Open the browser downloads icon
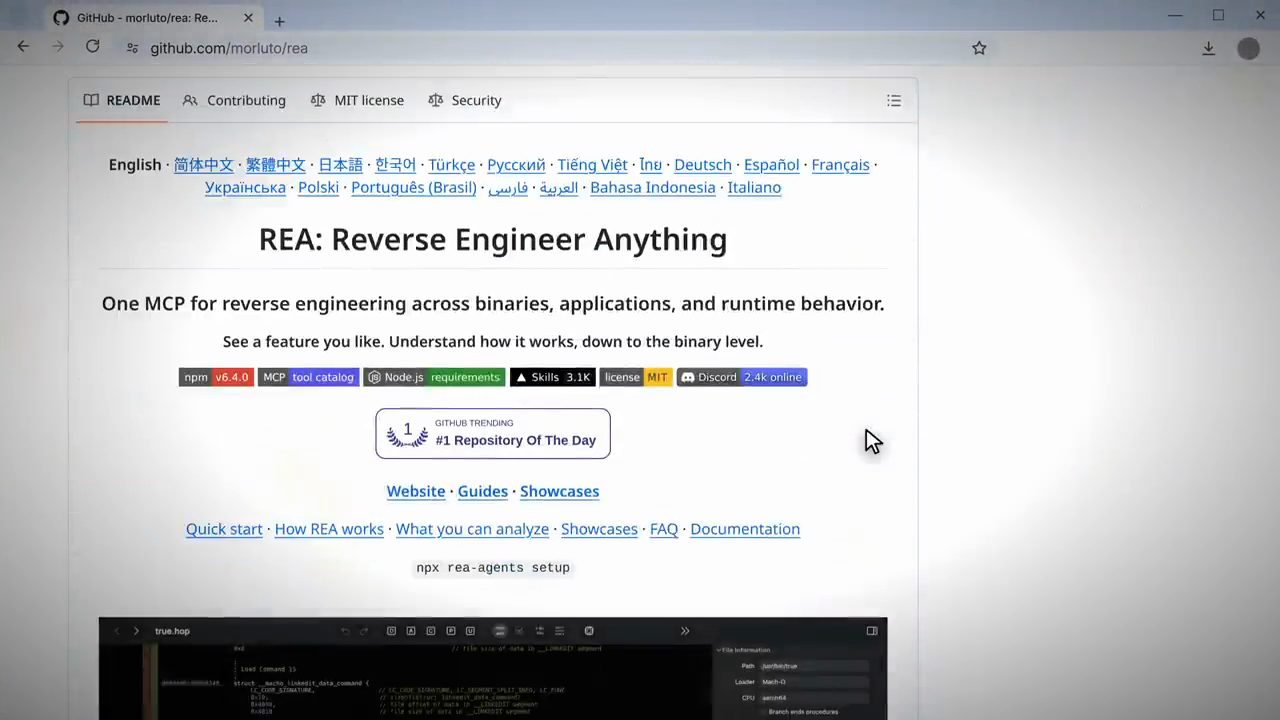The image size is (1280, 720). [x=1208, y=48]
